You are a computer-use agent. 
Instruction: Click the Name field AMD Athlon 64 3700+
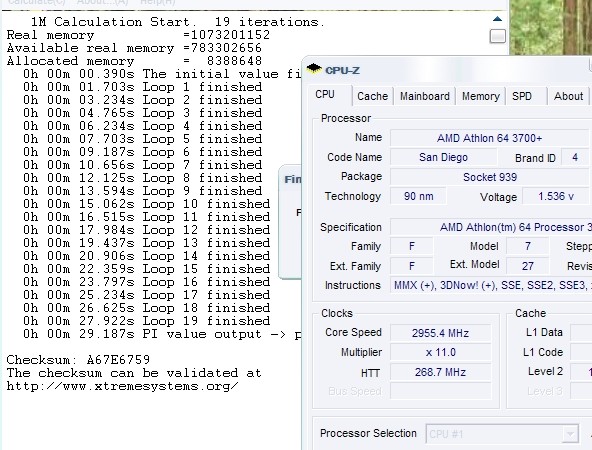click(x=489, y=138)
